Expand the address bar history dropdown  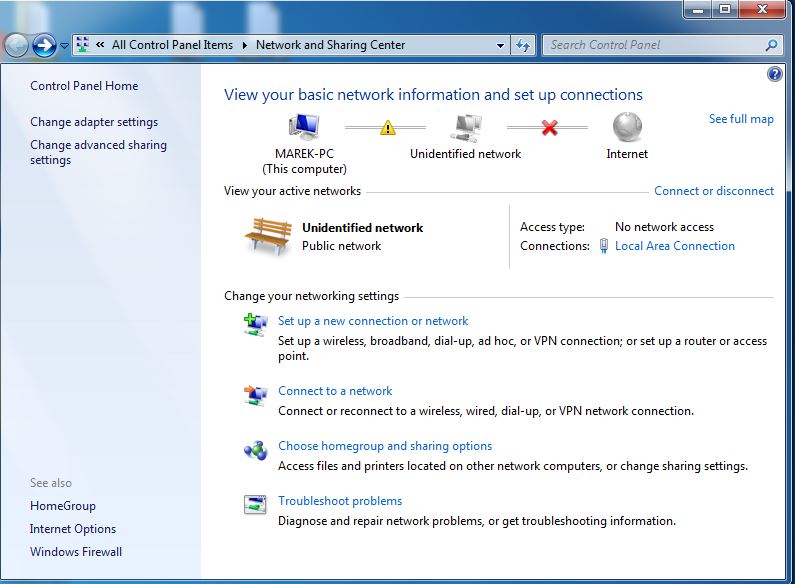click(x=501, y=46)
